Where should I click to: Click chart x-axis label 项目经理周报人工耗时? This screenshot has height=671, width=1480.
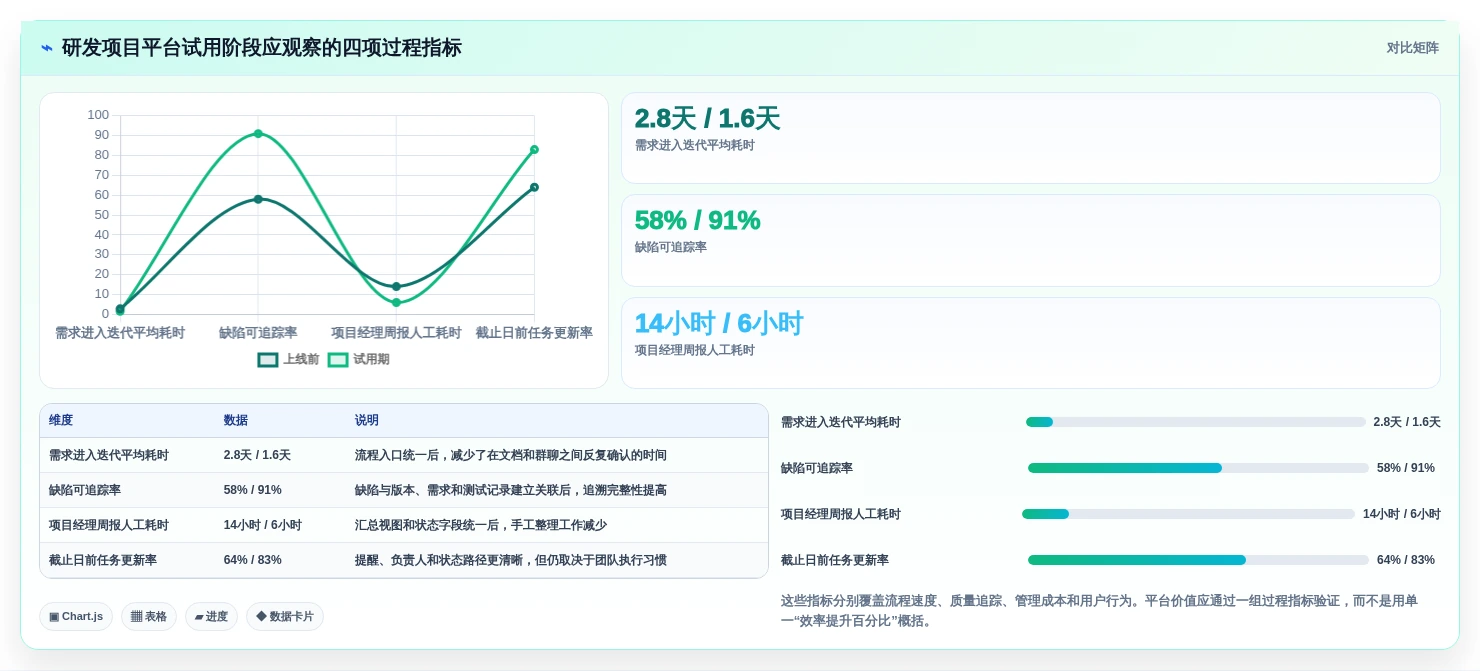(396, 333)
